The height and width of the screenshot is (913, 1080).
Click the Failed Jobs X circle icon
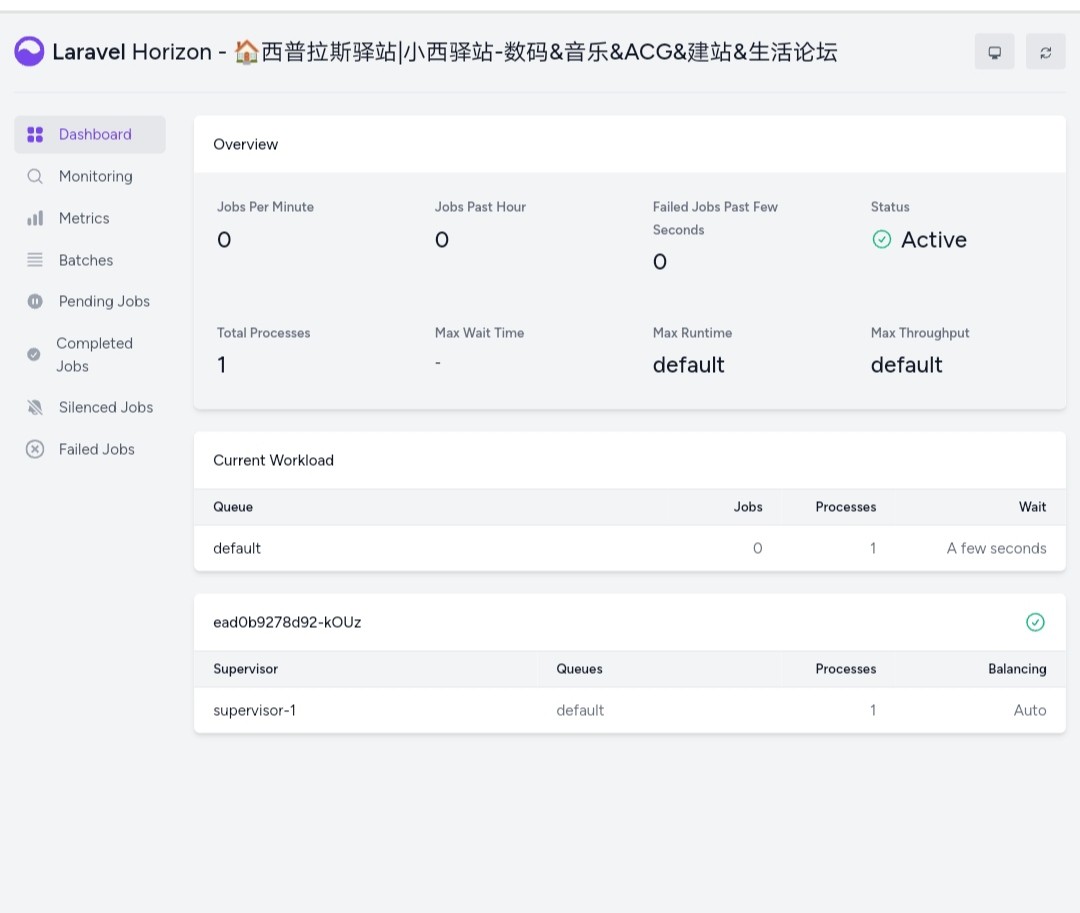35,449
